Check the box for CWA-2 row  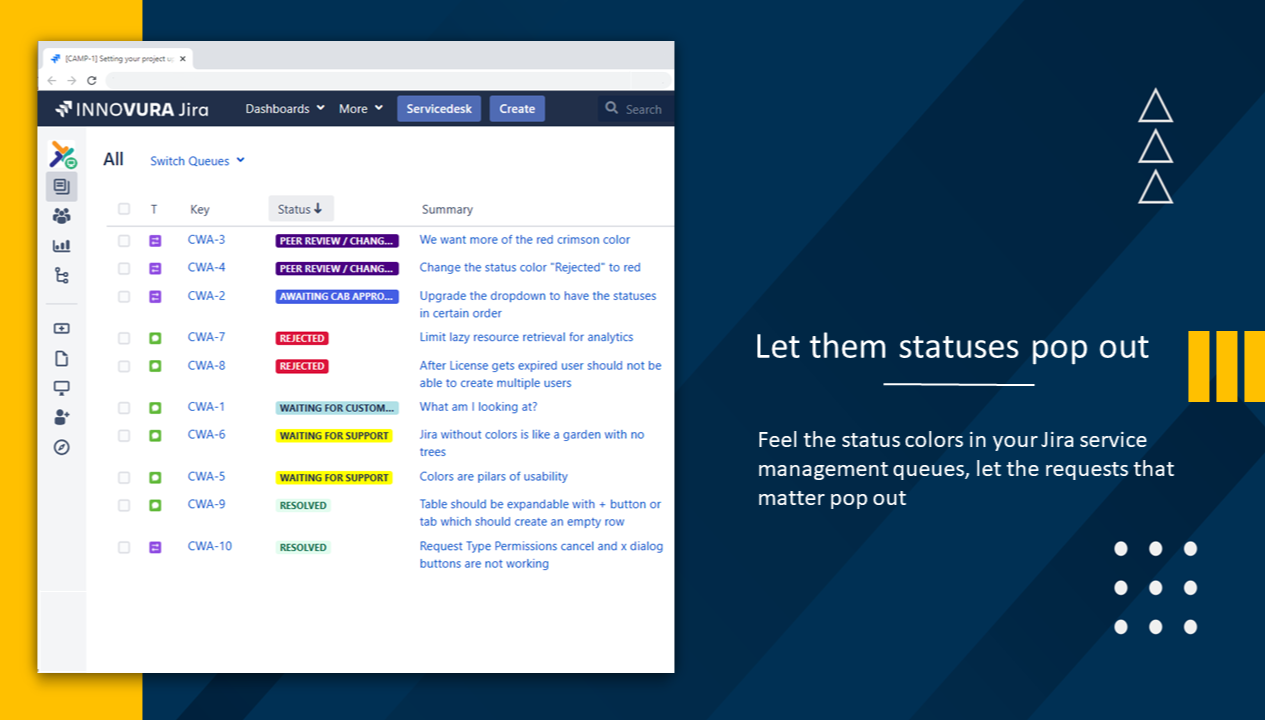coord(124,297)
